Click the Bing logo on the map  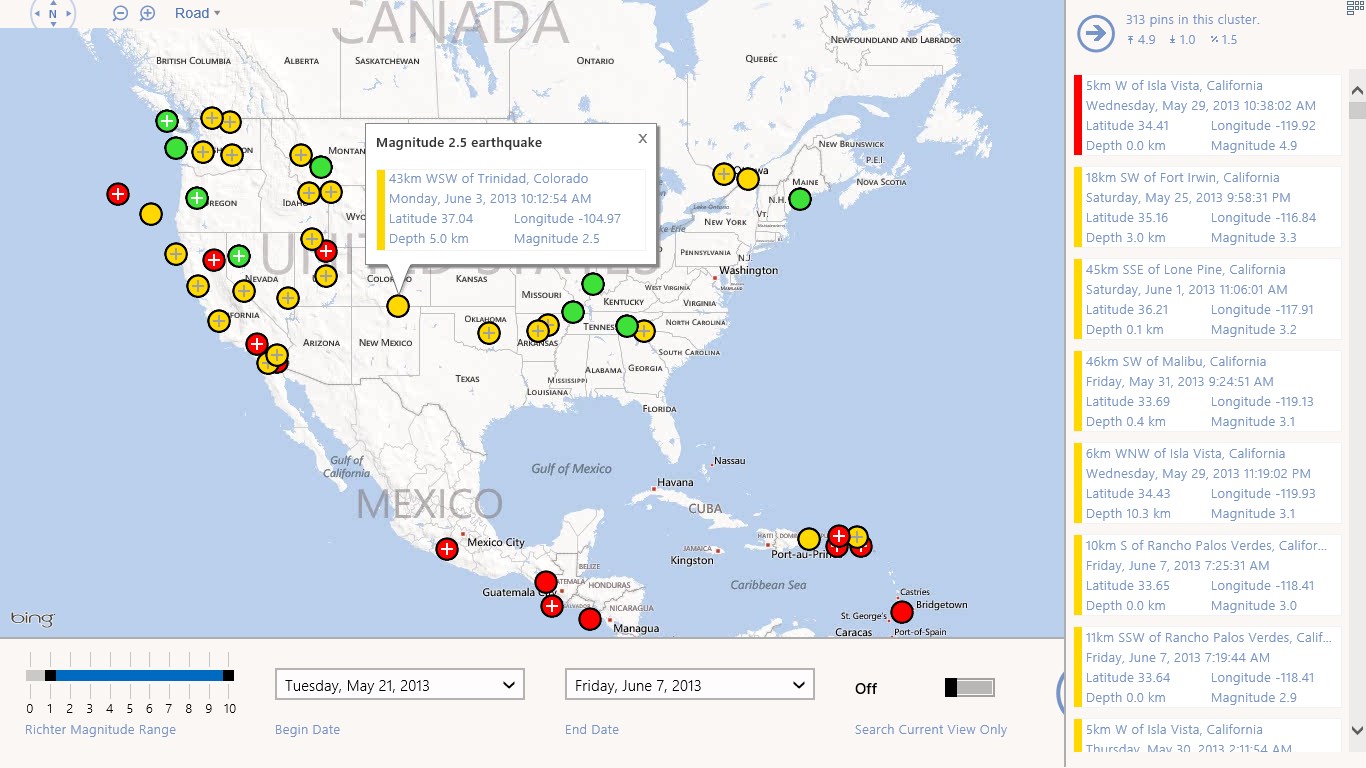point(31,618)
